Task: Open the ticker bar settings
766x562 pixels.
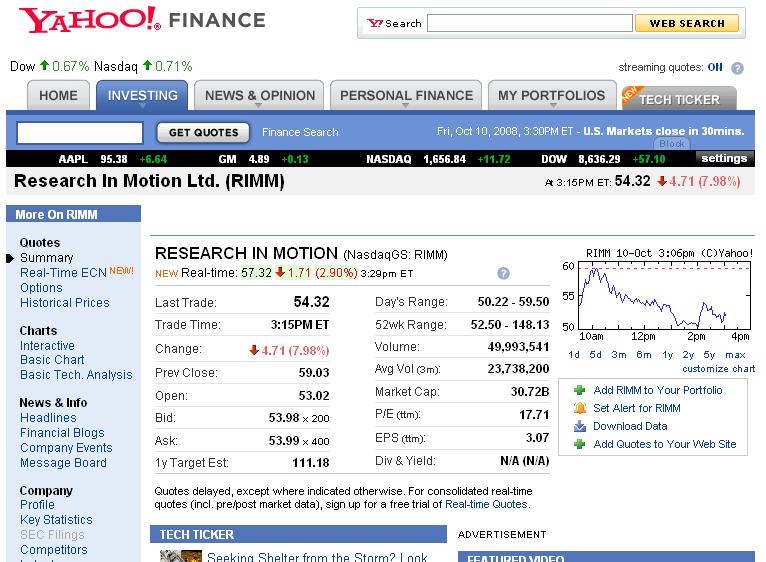Action: pyautogui.click(x=724, y=158)
